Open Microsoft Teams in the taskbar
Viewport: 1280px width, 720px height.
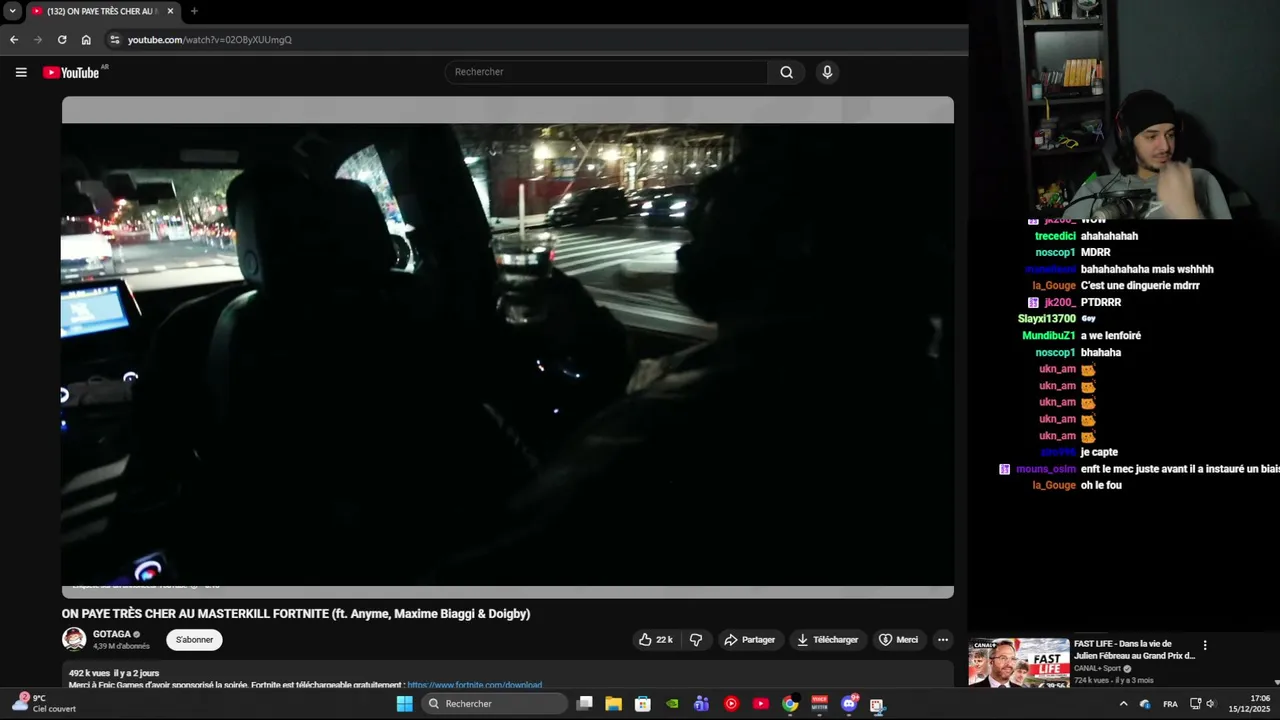coord(702,704)
